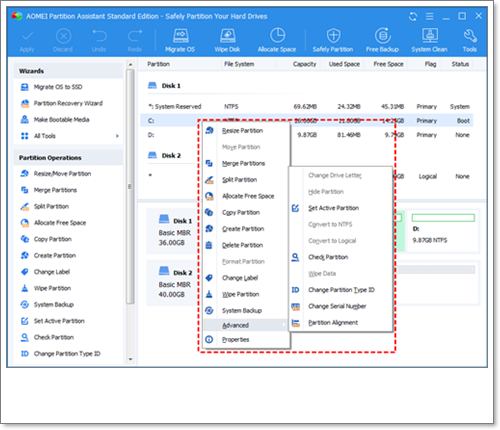Click the System Clean toolbar icon
This screenshot has height=430, width=500.
coord(429,40)
